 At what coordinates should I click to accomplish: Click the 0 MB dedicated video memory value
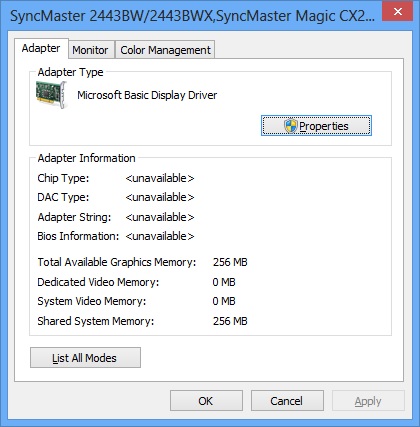224,282
